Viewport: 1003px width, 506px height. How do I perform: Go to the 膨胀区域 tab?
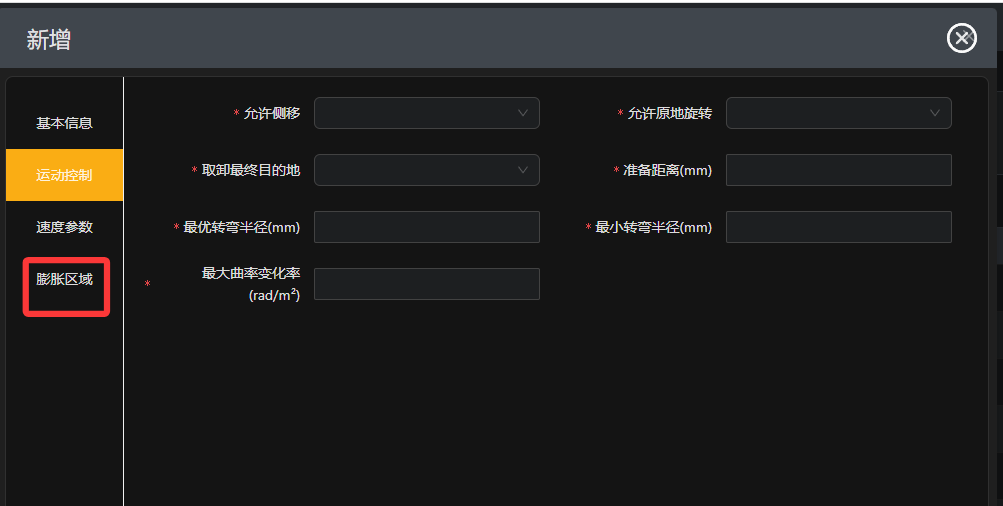(65, 279)
